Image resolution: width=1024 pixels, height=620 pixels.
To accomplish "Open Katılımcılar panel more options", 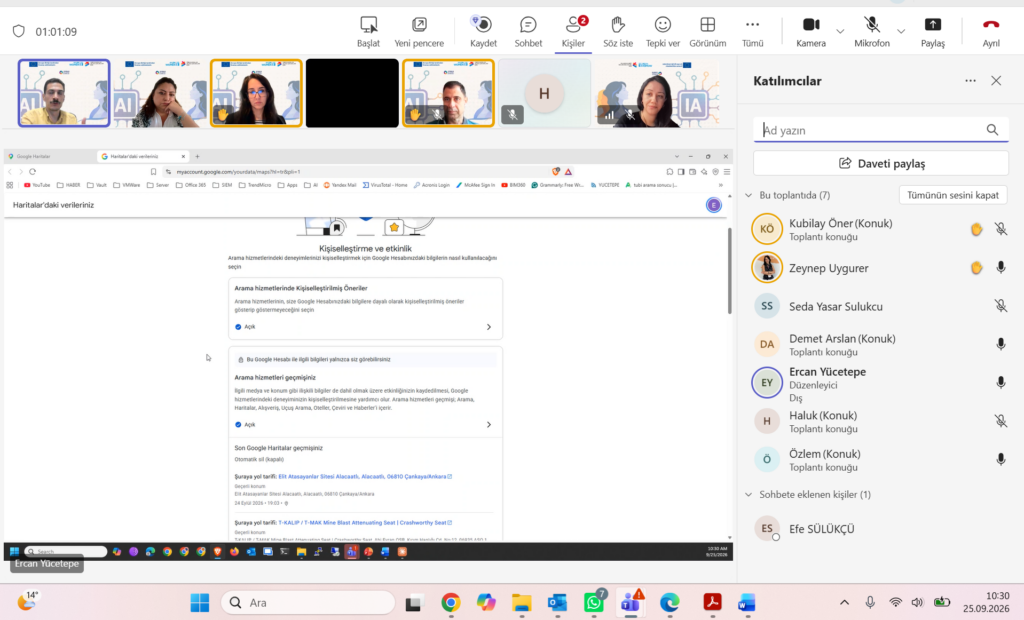I will point(970,81).
